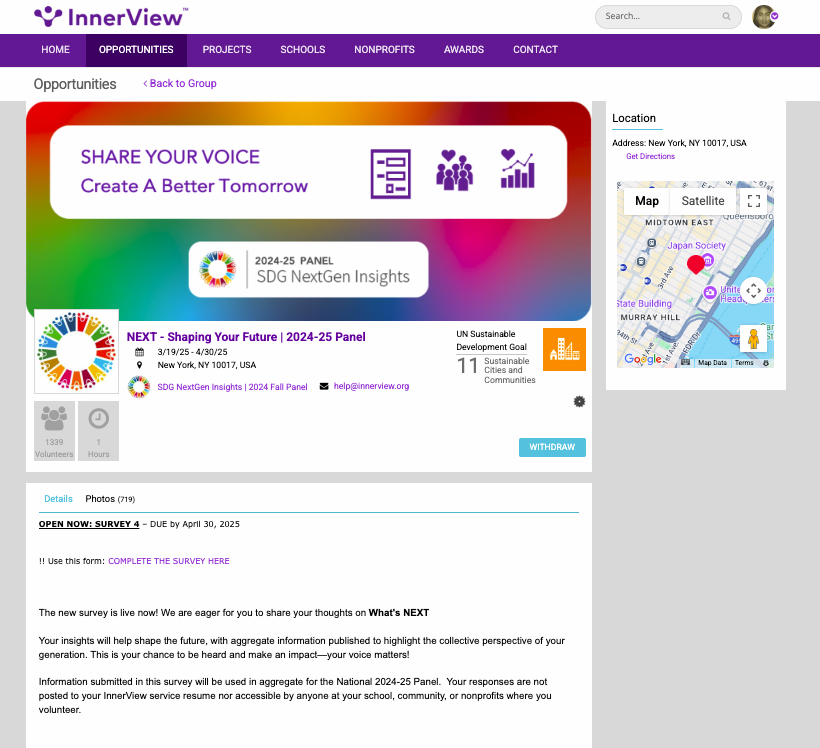820x748 pixels.
Task: Open NEXT - Shaping Your Future title
Action: point(246,337)
